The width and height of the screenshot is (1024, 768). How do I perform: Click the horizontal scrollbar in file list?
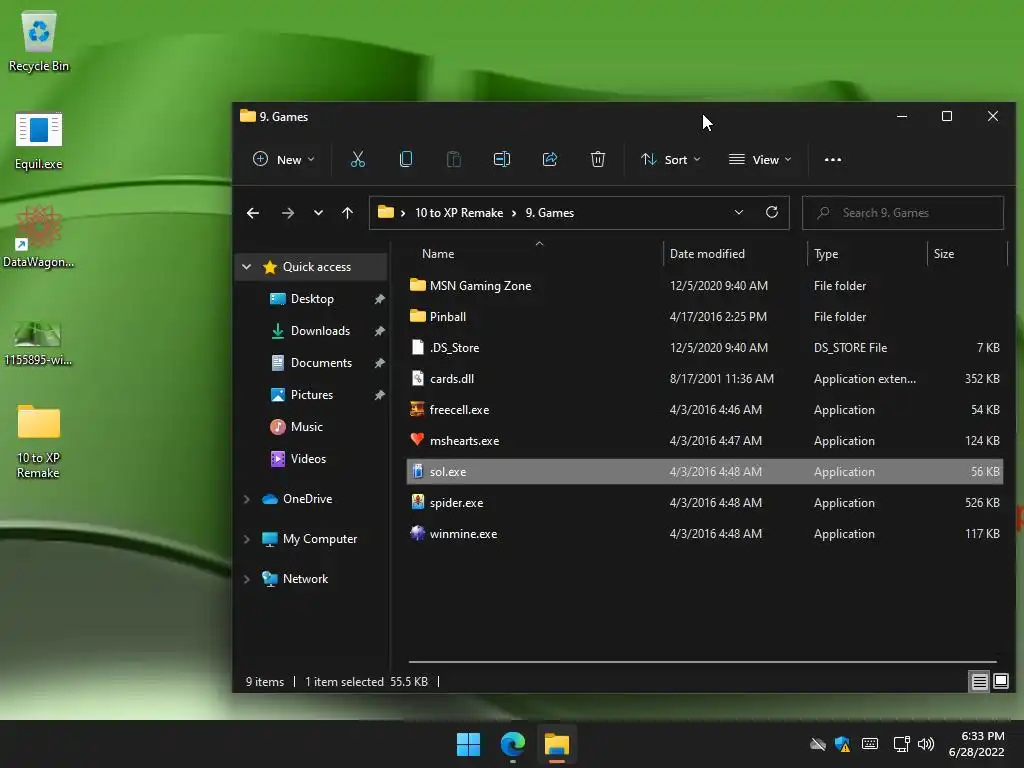(x=703, y=662)
